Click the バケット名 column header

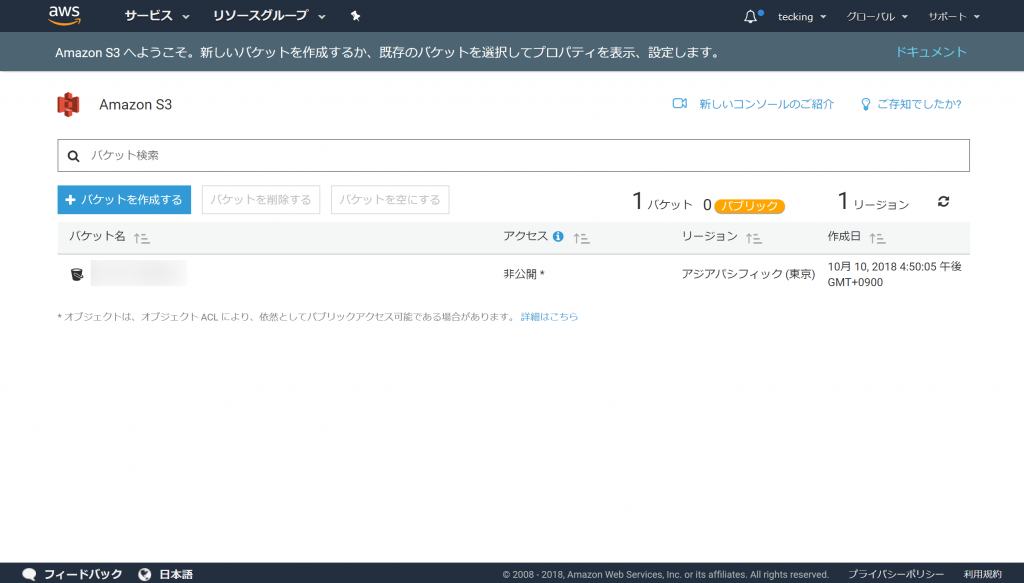(x=97, y=236)
